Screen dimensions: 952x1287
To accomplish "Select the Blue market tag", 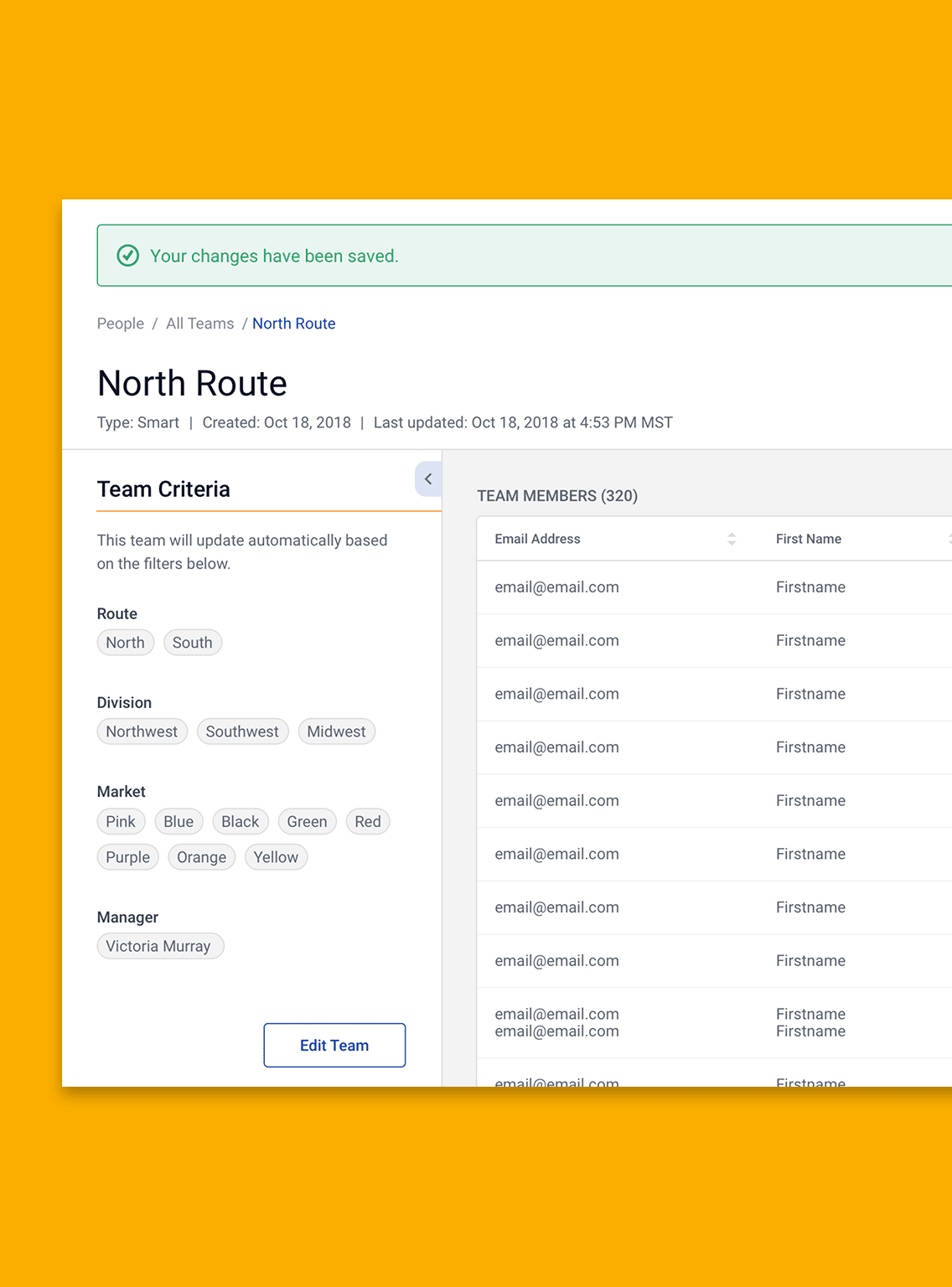I will click(179, 822).
